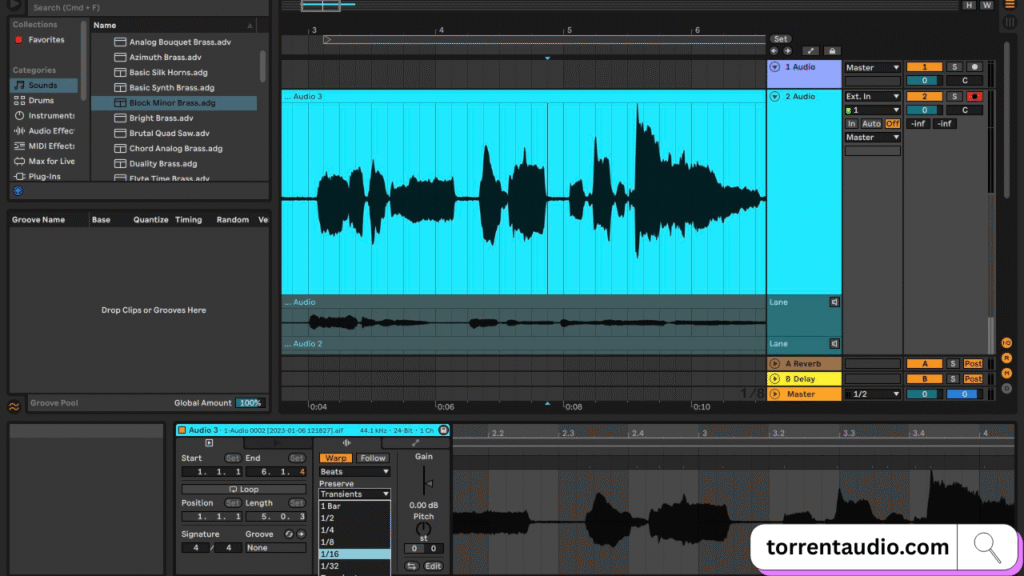Open the Transients preserve dropdown

point(355,494)
